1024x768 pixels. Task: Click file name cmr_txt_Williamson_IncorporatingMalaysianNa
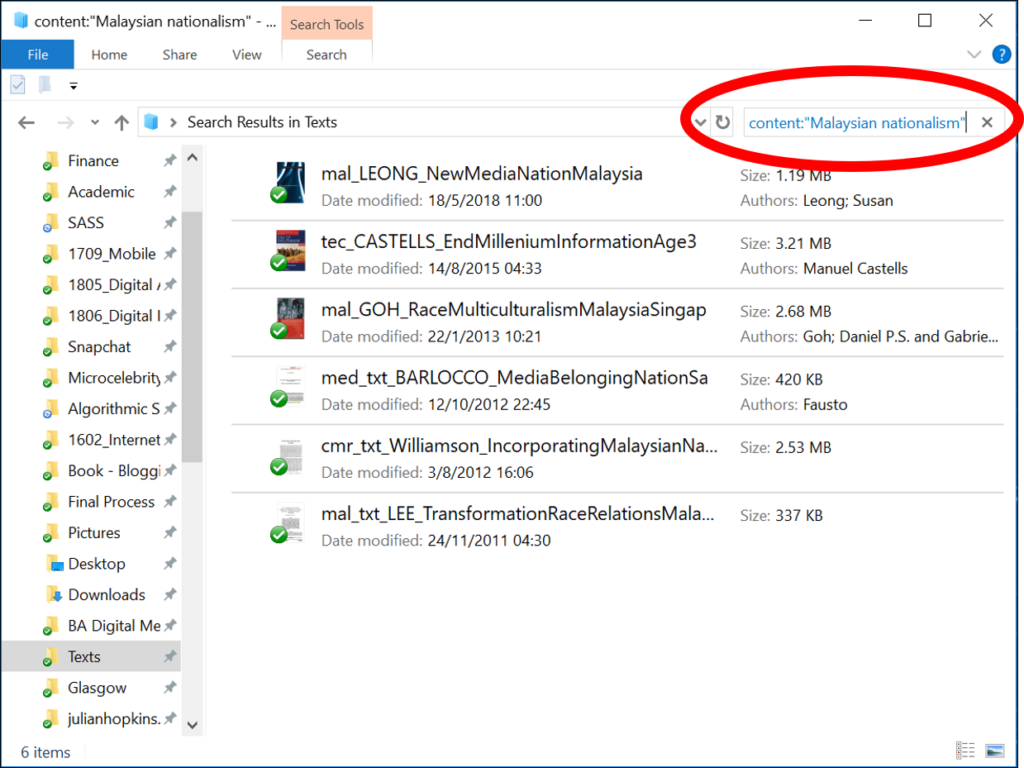(x=519, y=445)
